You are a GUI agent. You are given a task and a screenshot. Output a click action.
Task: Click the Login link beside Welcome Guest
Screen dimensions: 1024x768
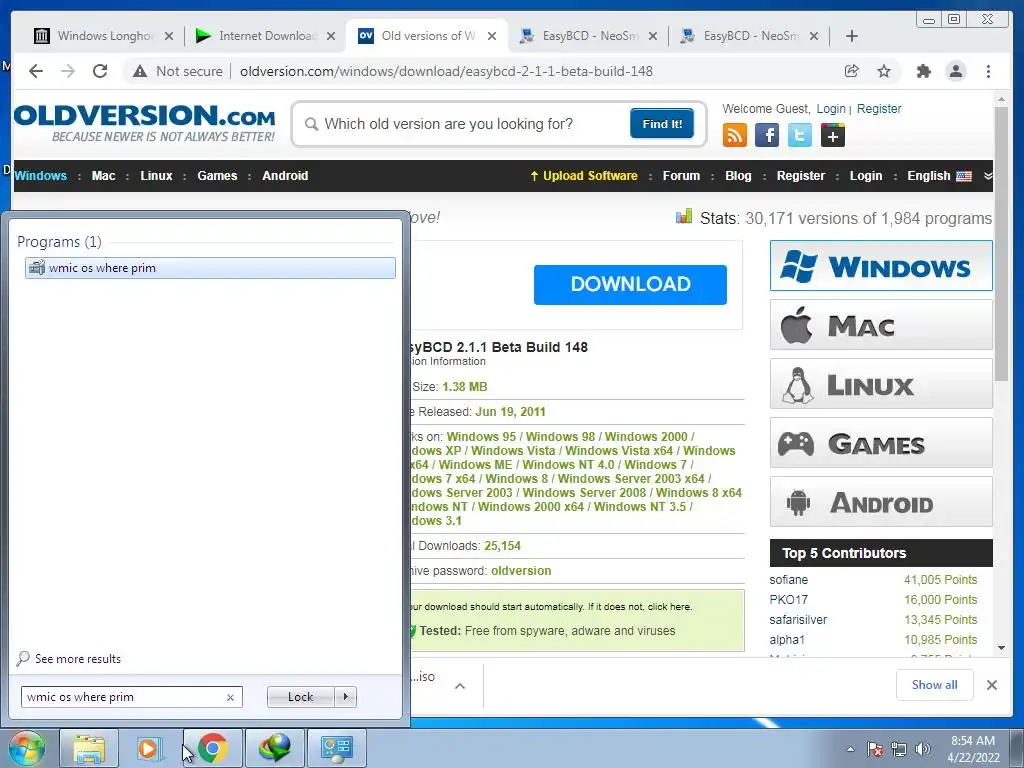point(831,109)
